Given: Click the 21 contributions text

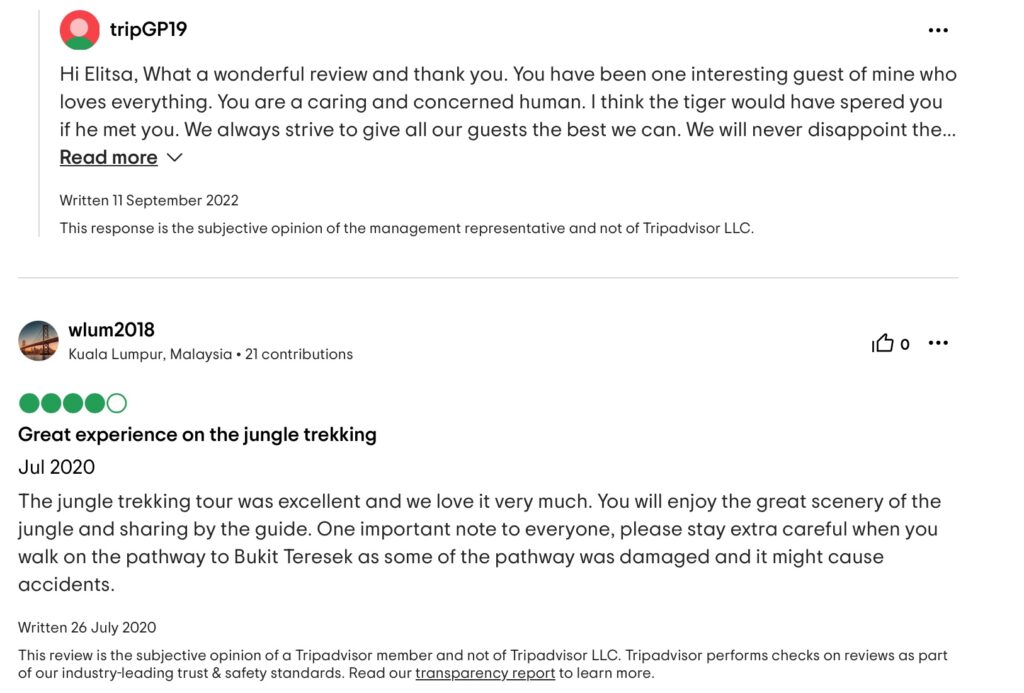Looking at the screenshot, I should (298, 354).
